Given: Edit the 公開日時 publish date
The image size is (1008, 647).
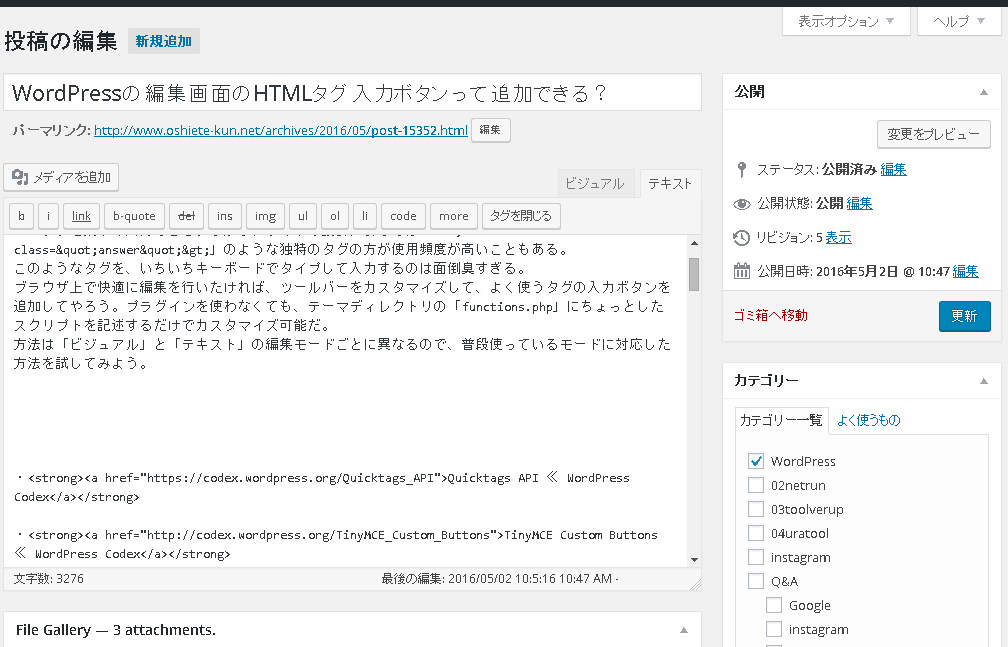Looking at the screenshot, I should pyautogui.click(x=966, y=271).
